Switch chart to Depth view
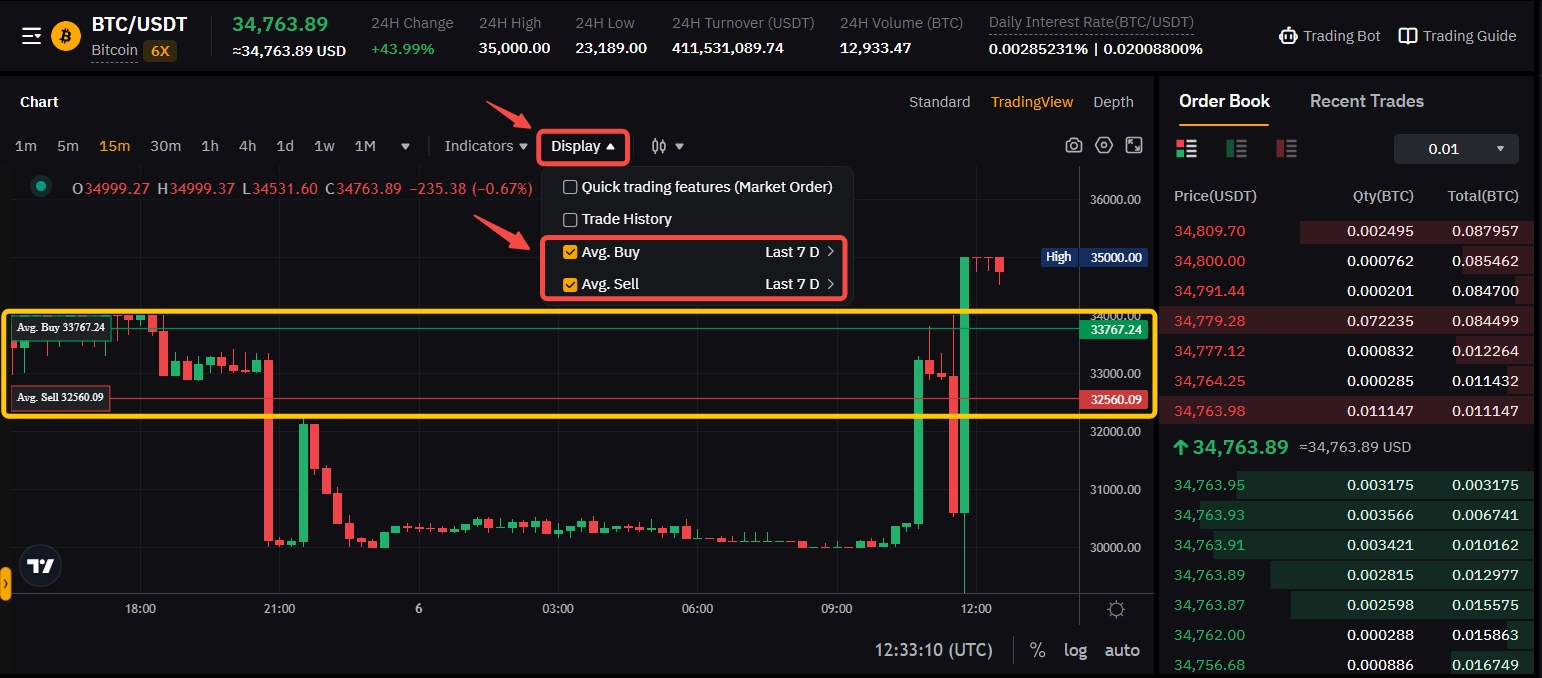1542x678 pixels. pyautogui.click(x=1113, y=101)
